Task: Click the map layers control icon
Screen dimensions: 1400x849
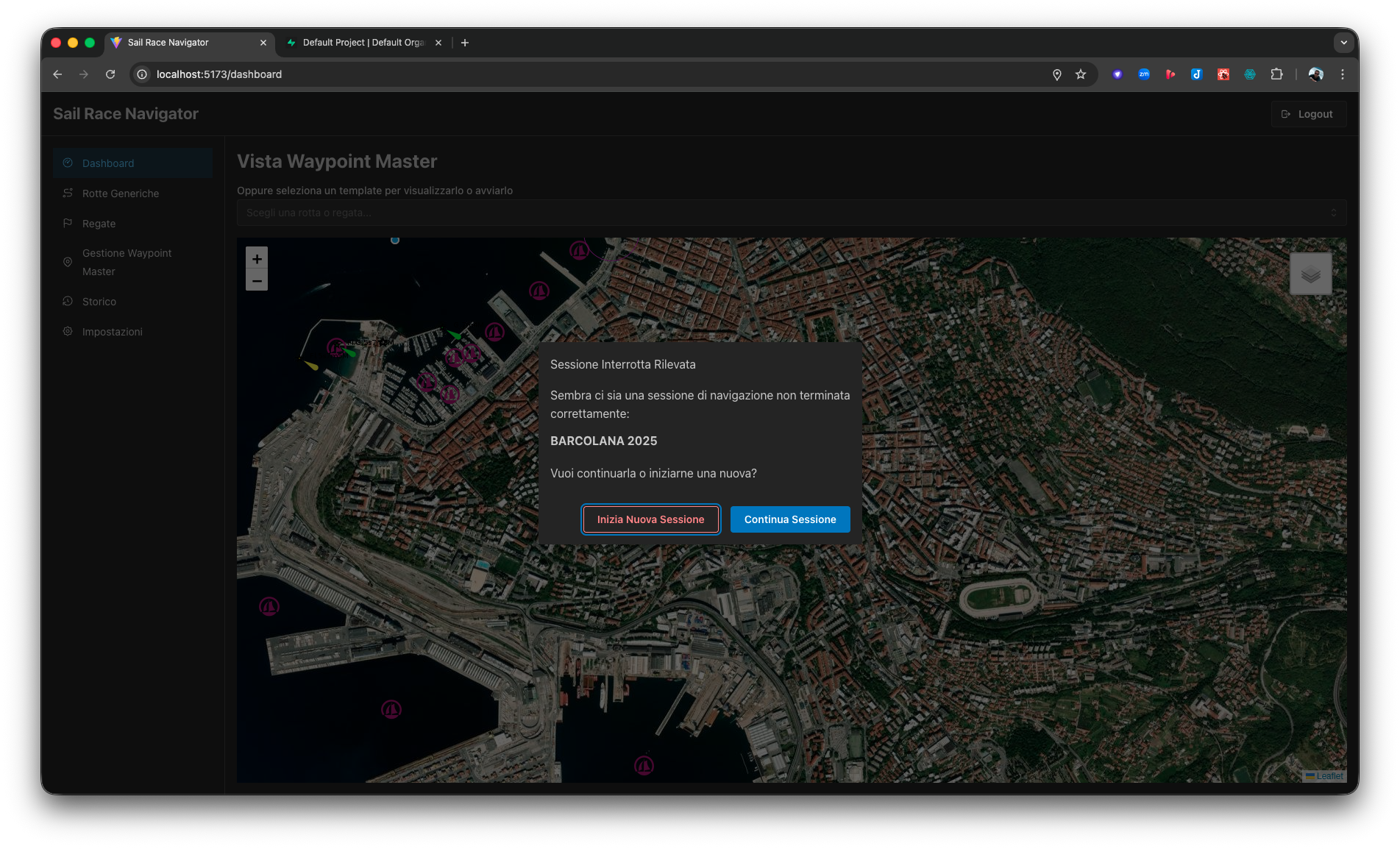Action: (1310, 273)
